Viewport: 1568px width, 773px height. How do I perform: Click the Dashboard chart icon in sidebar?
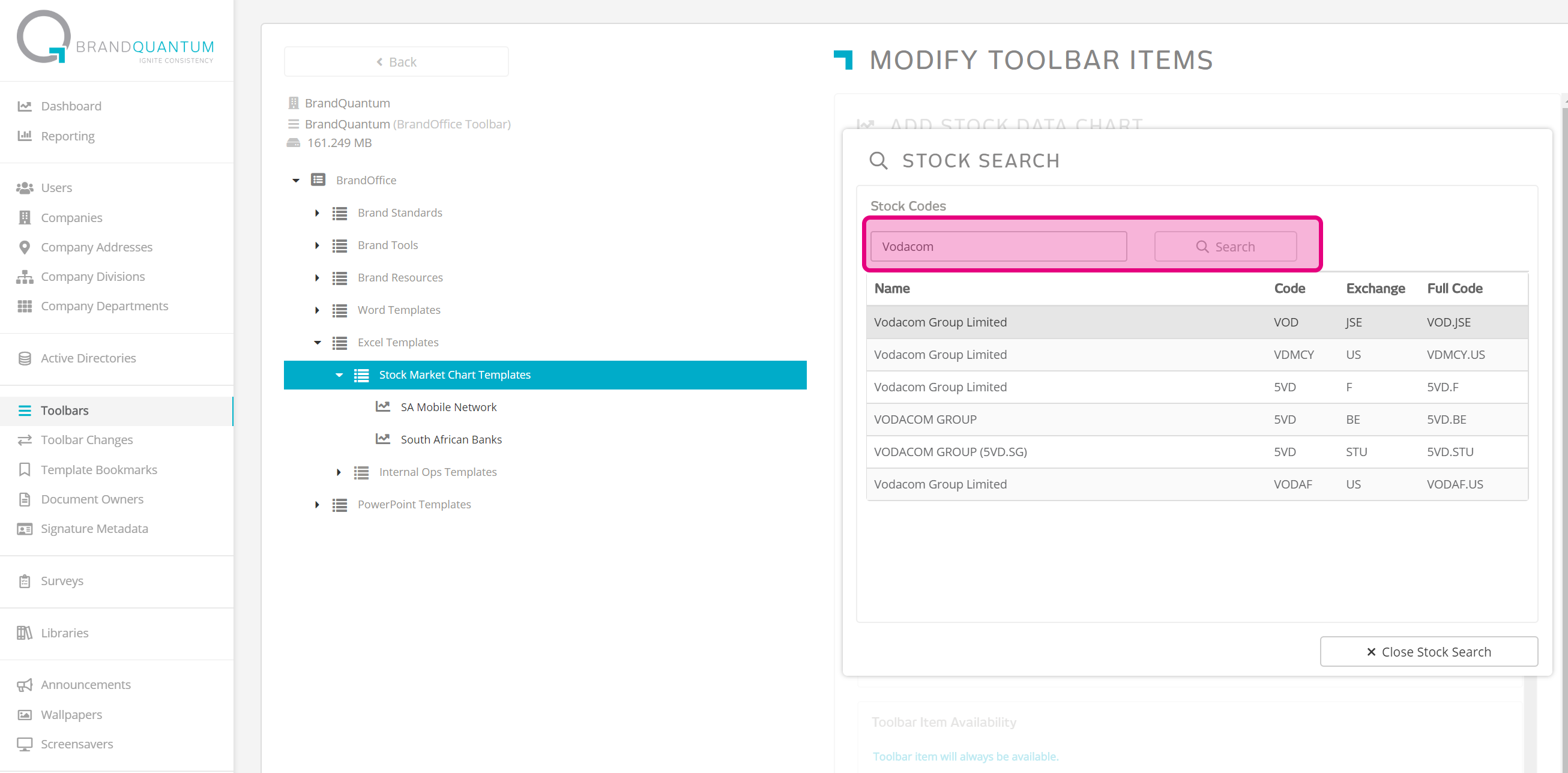[25, 106]
